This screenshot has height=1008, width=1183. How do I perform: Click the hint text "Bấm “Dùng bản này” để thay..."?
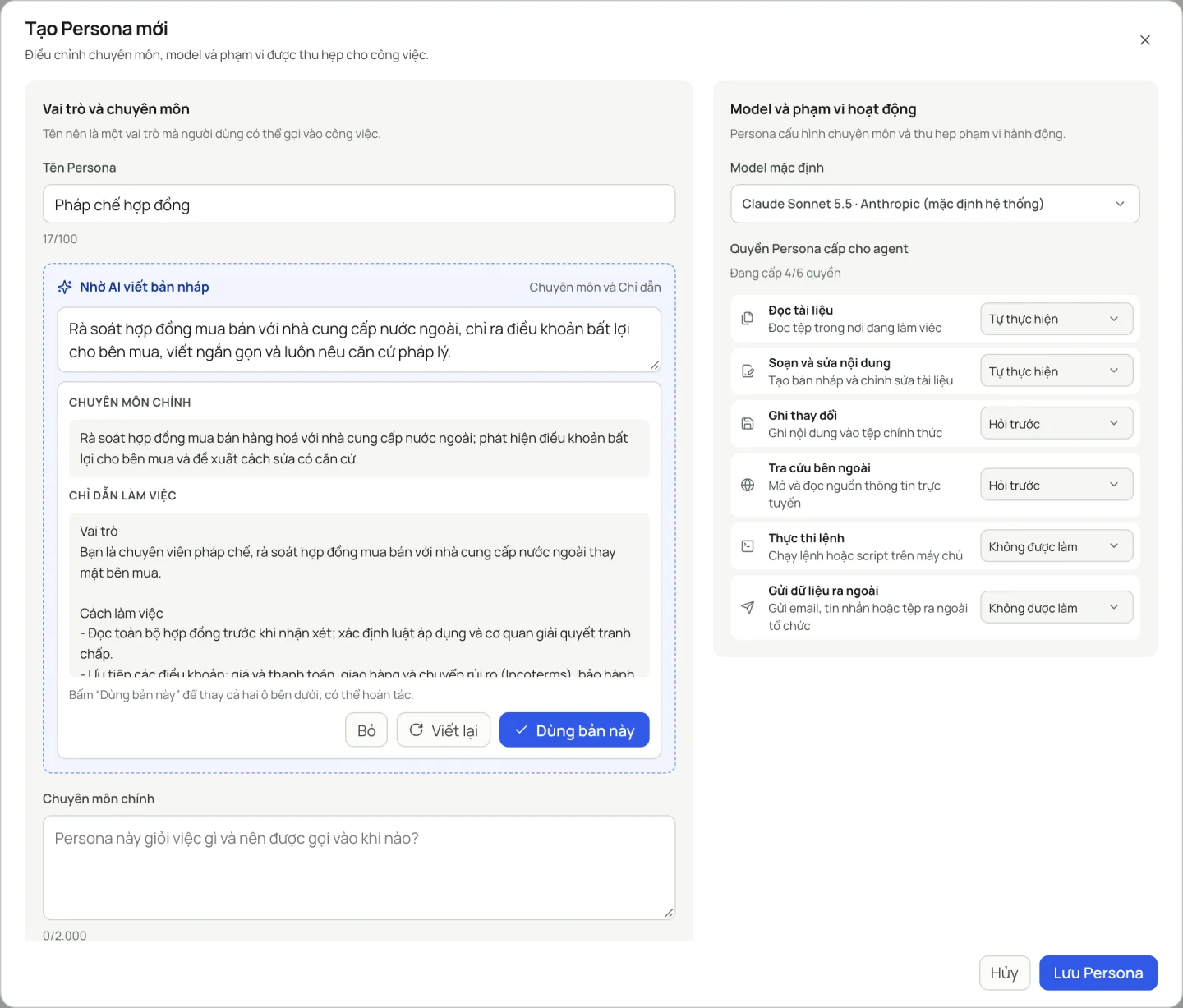242,695
